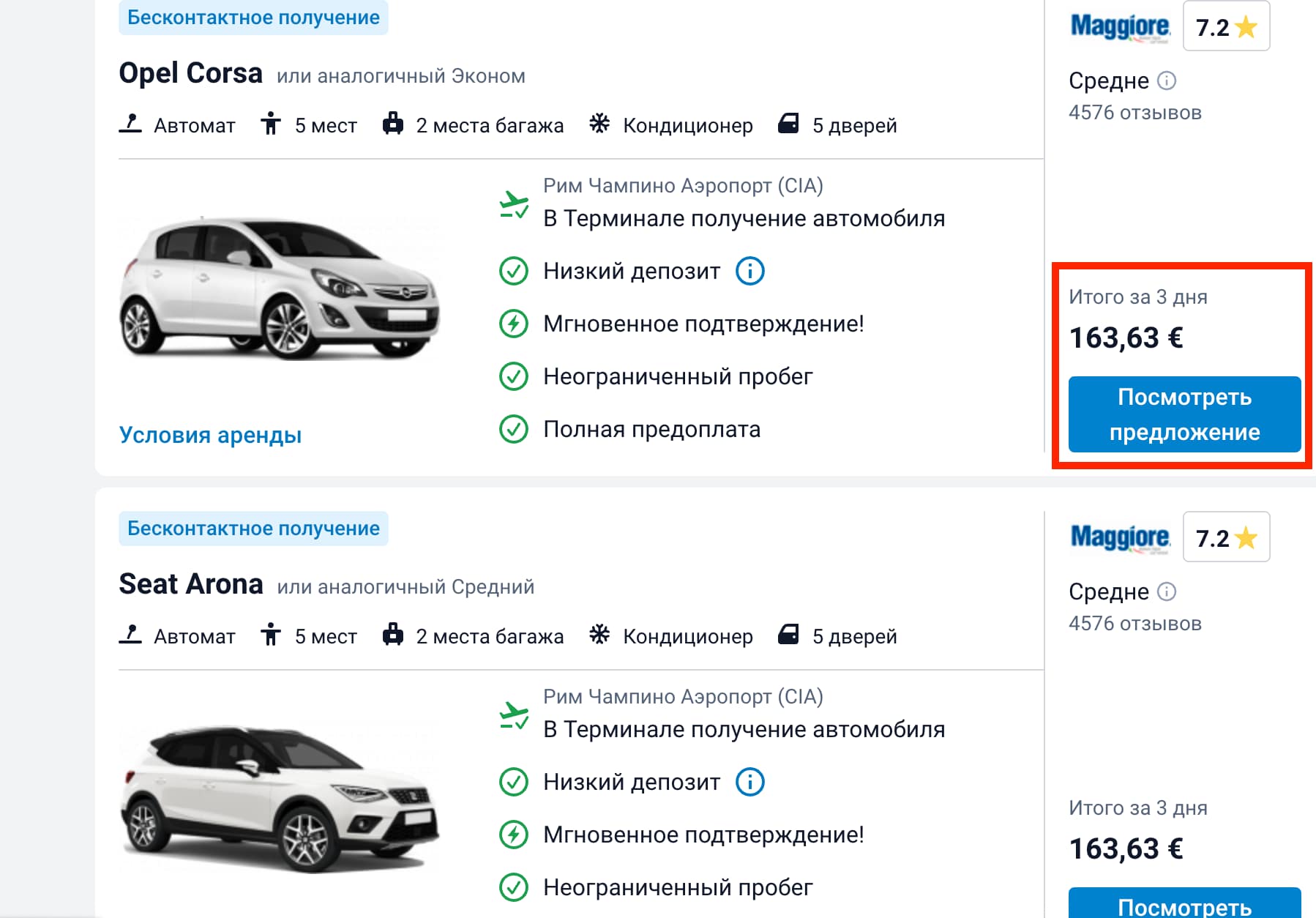The height and width of the screenshot is (918, 1316).
Task: Click Seat Arona car photo
Action: (280, 799)
